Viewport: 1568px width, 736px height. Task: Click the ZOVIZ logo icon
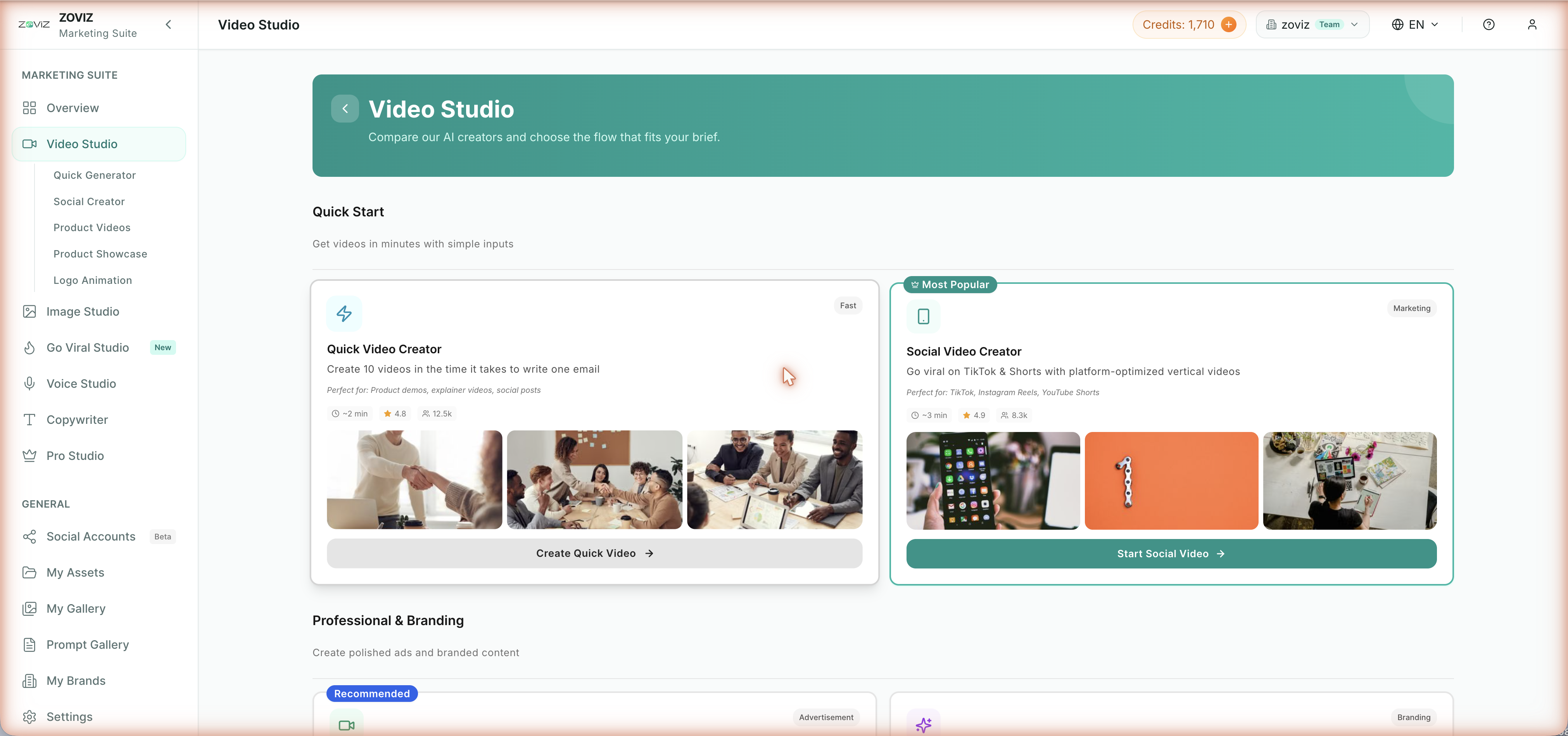click(34, 24)
